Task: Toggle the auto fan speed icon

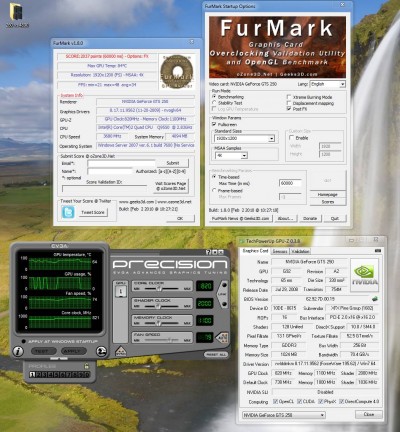Action: 222,337
